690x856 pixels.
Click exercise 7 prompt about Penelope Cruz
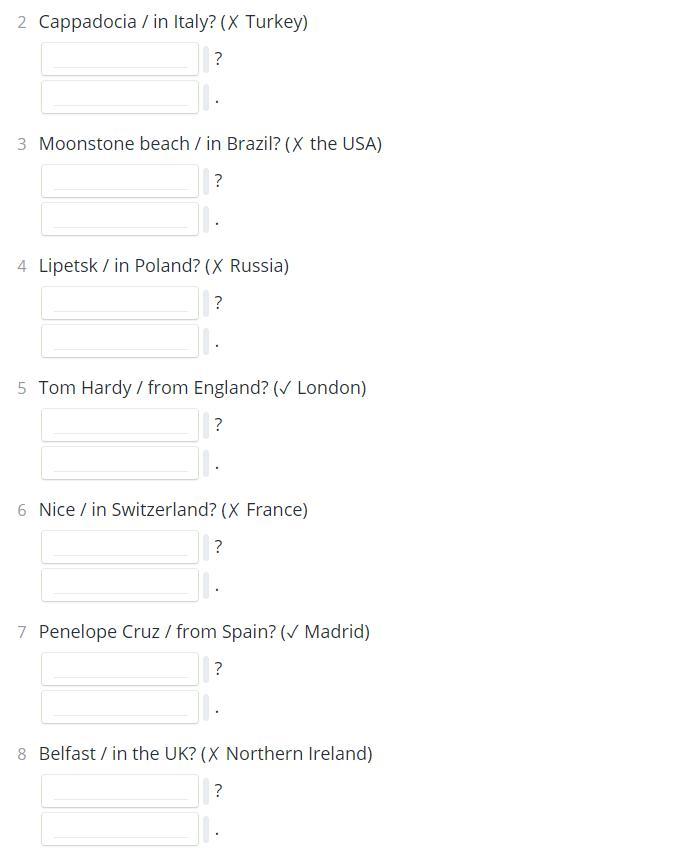(x=204, y=632)
